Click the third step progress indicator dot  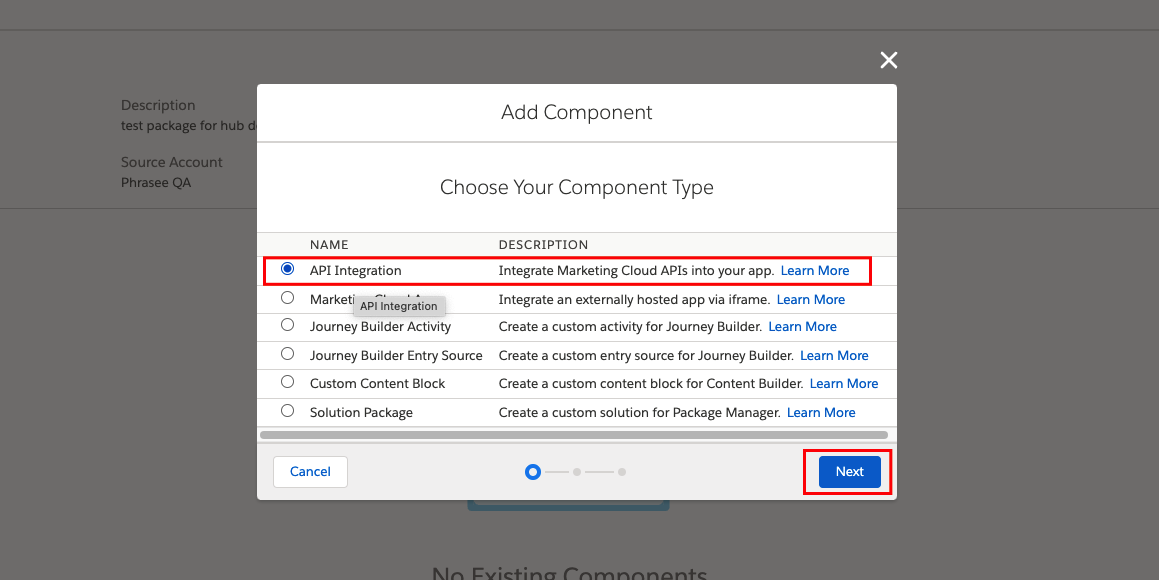[622, 472]
